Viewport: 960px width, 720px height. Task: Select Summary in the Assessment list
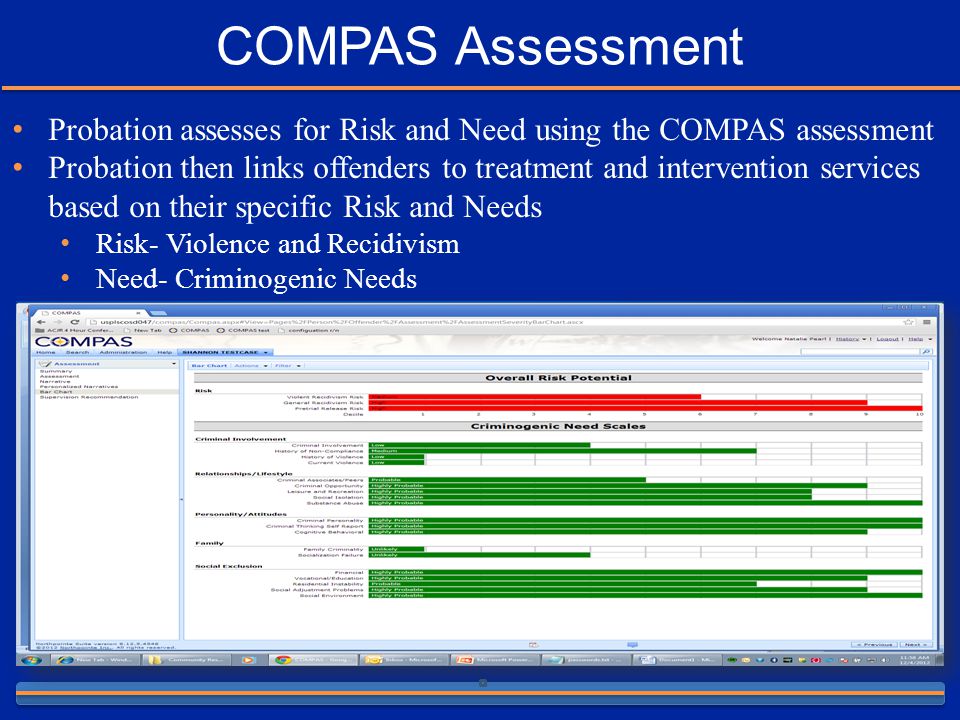click(x=56, y=371)
